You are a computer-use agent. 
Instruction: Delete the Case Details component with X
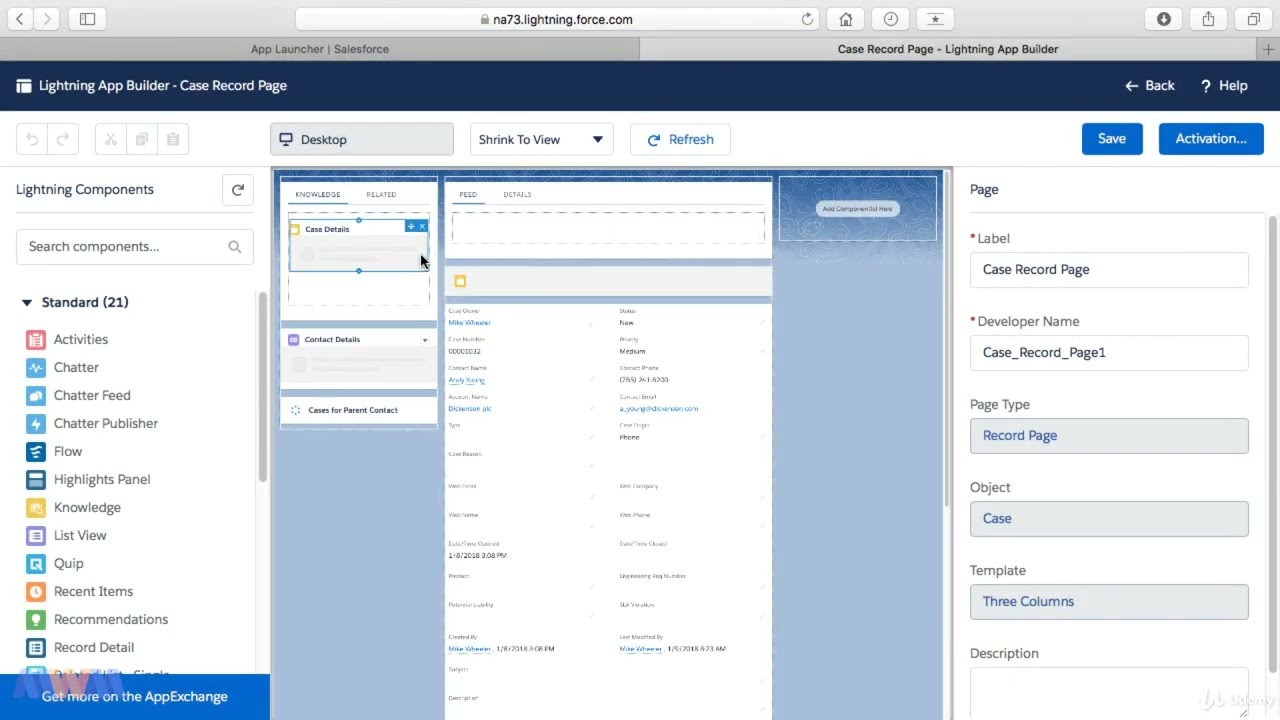click(x=422, y=227)
